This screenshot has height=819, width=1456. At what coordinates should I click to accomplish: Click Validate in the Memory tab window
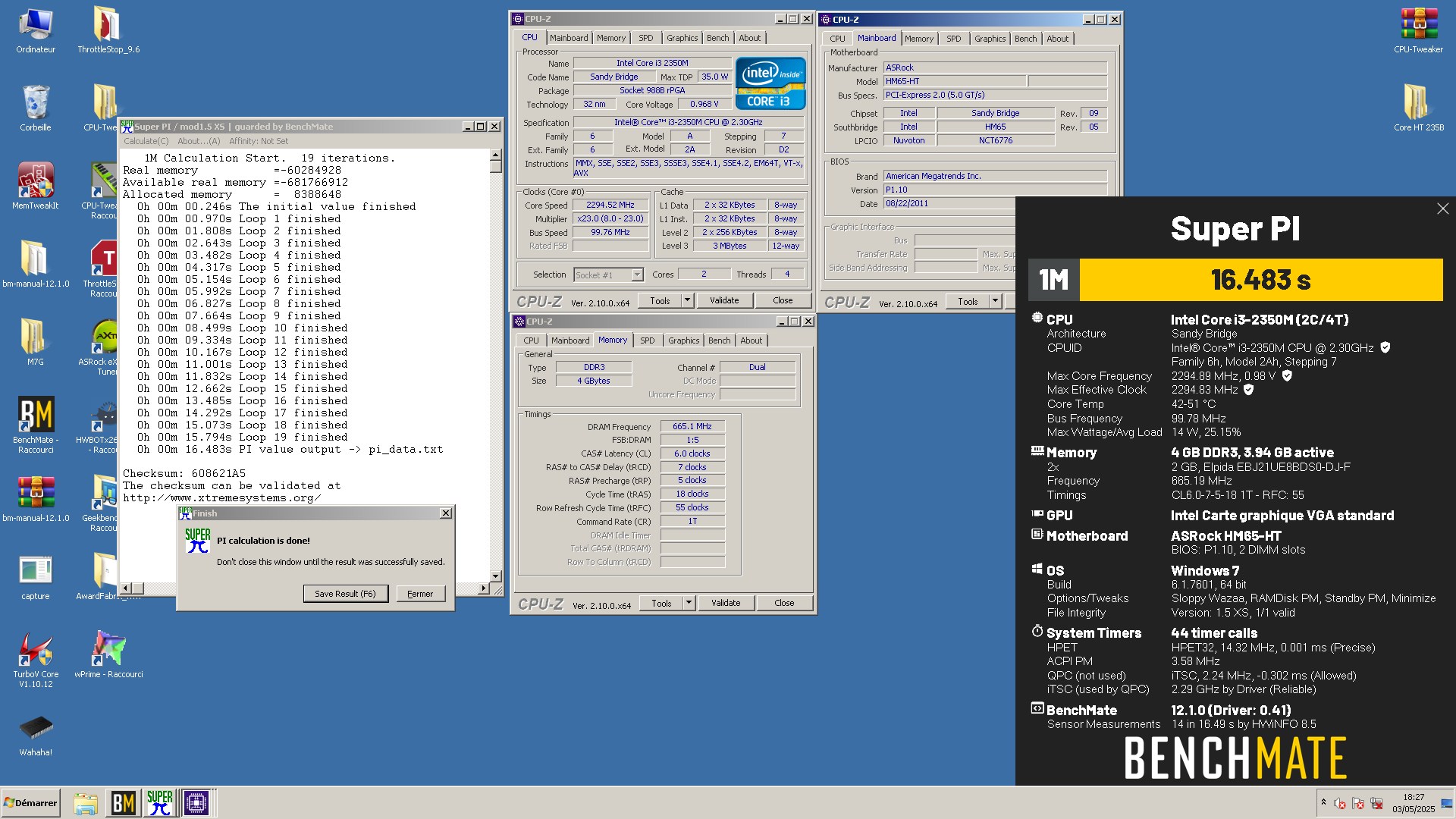coord(726,603)
